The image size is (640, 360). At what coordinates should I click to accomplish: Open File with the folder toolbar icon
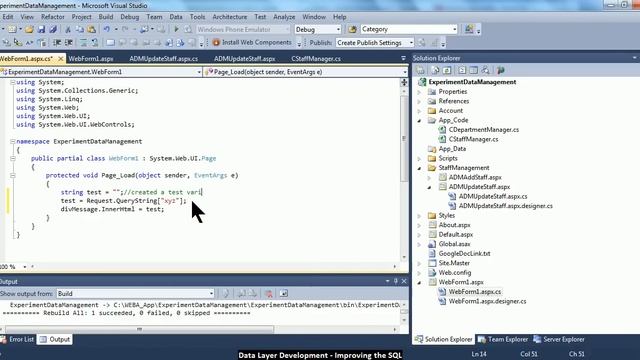pos(29,29)
